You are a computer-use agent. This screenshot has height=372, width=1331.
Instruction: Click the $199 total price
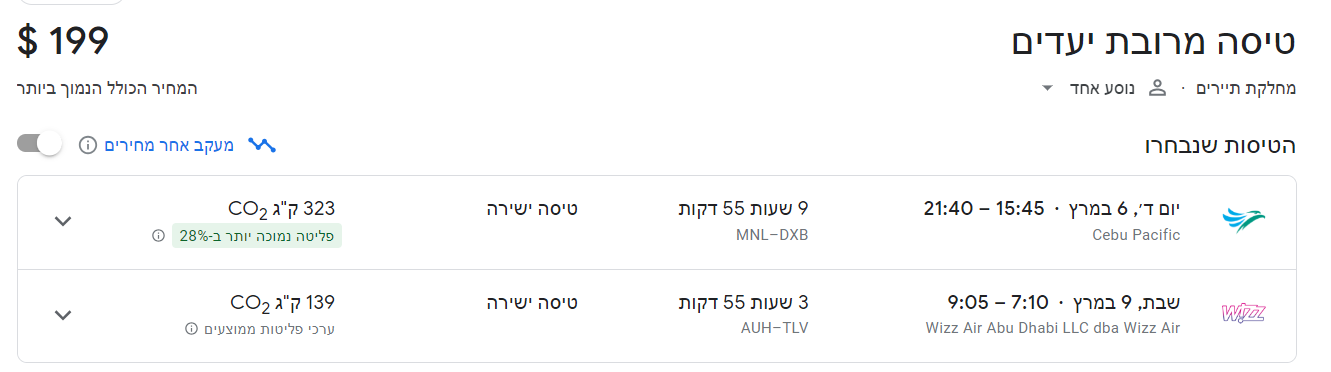[63, 41]
